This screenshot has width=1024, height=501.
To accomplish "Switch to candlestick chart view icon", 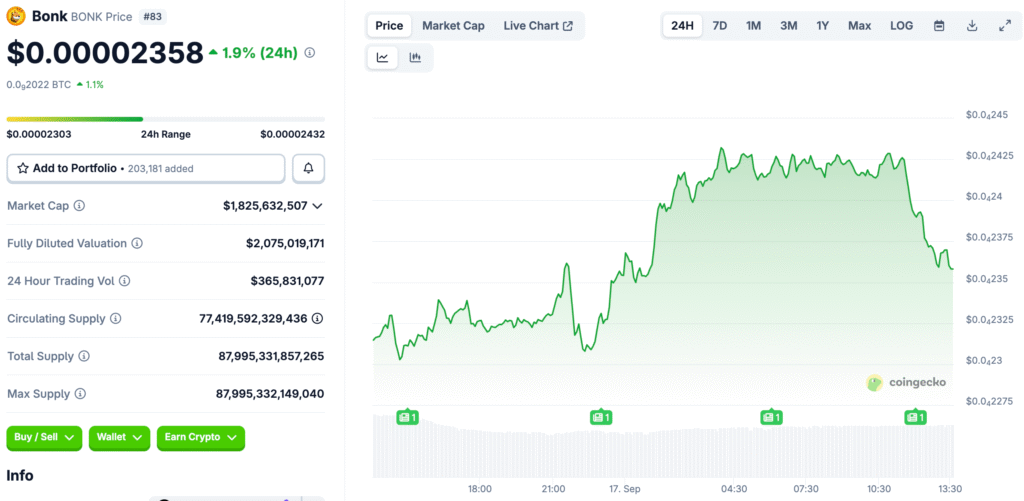I will point(415,58).
